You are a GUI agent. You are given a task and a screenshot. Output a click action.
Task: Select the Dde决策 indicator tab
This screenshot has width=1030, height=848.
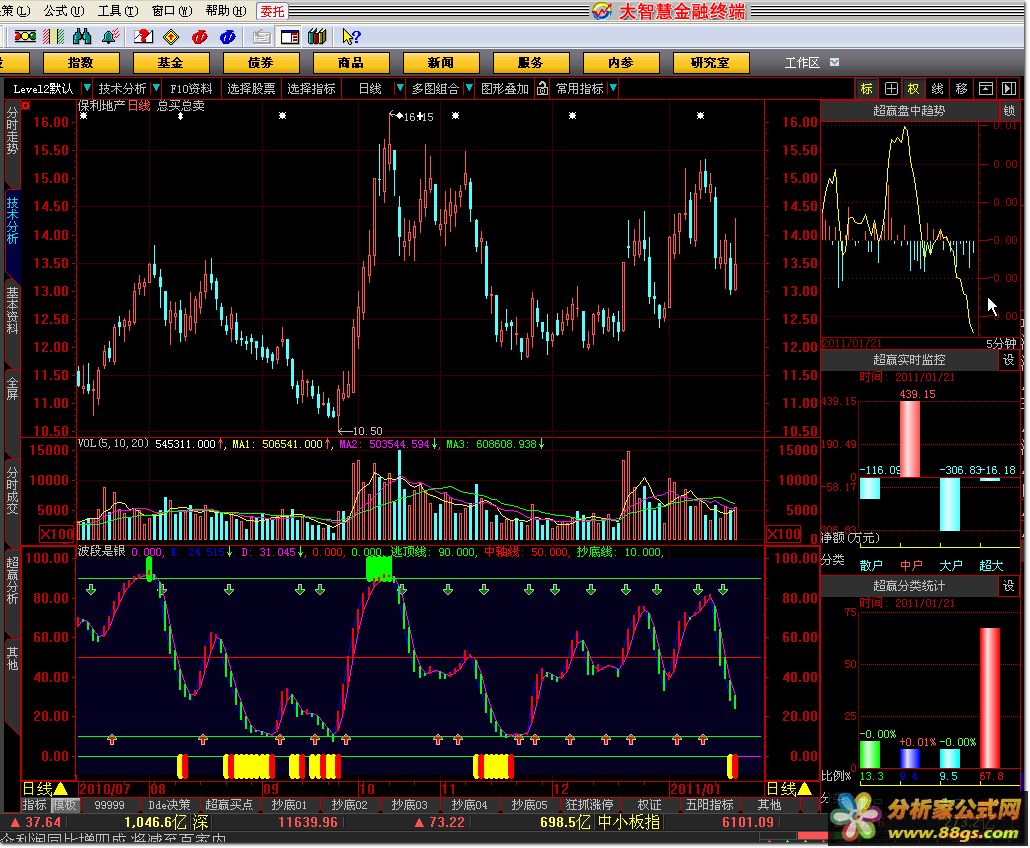click(x=169, y=805)
